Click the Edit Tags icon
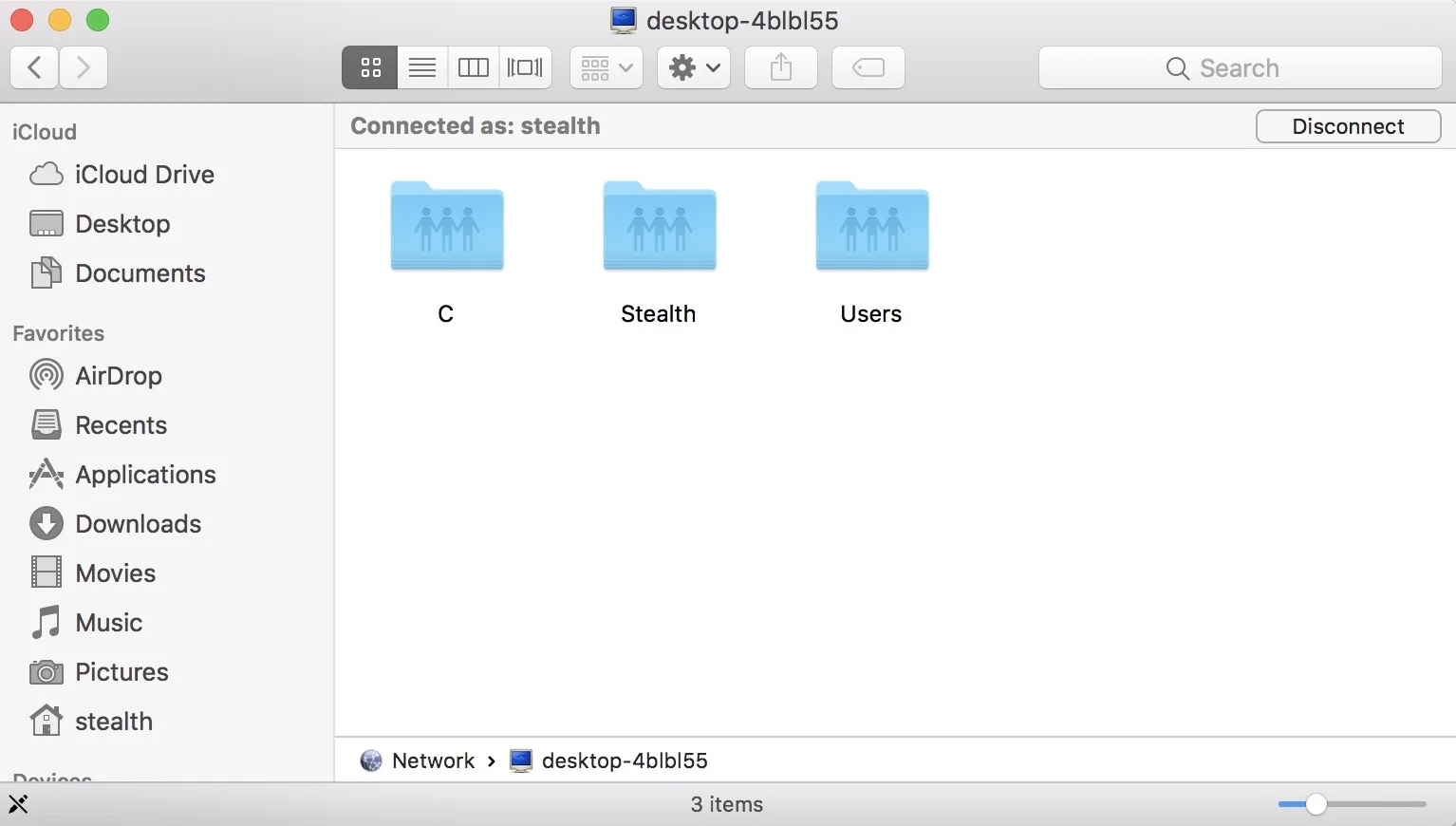The image size is (1456, 826). coord(868,67)
